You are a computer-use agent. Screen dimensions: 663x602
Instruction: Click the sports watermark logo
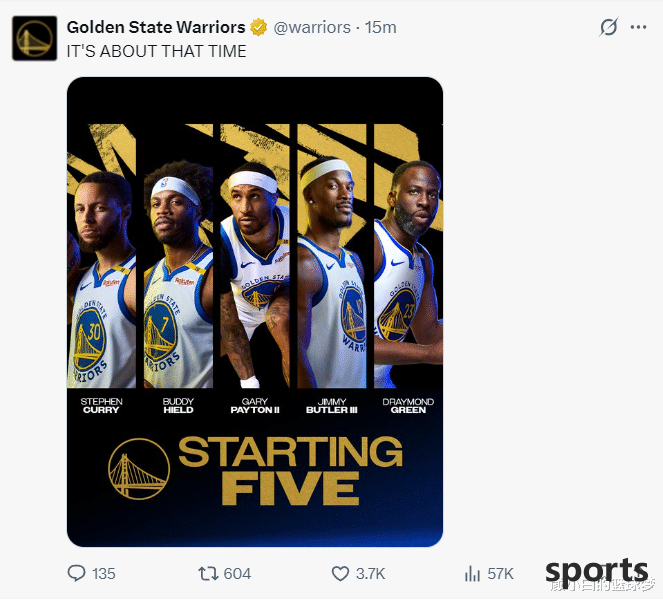point(597,572)
